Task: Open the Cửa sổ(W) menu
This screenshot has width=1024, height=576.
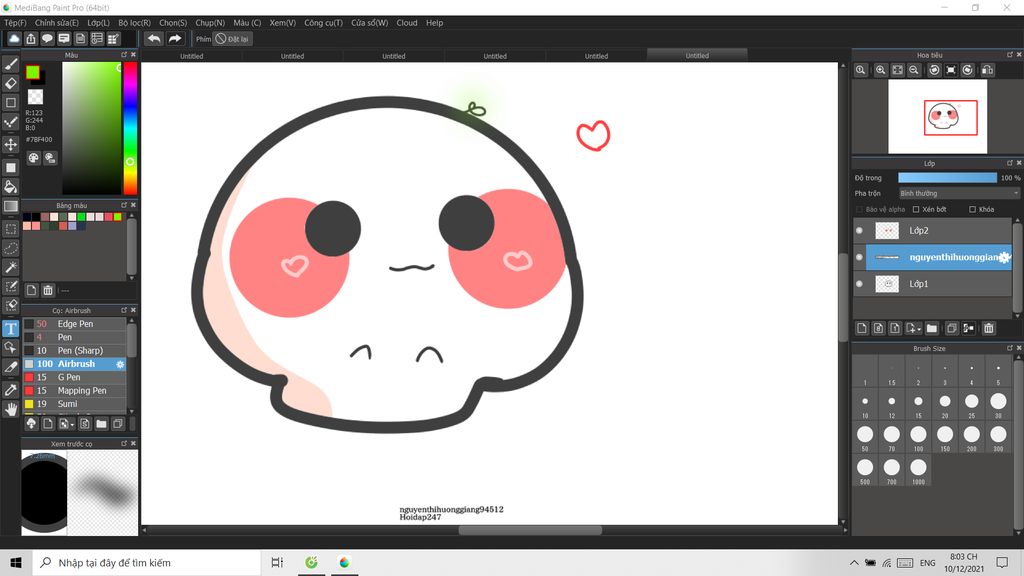Action: 370,23
